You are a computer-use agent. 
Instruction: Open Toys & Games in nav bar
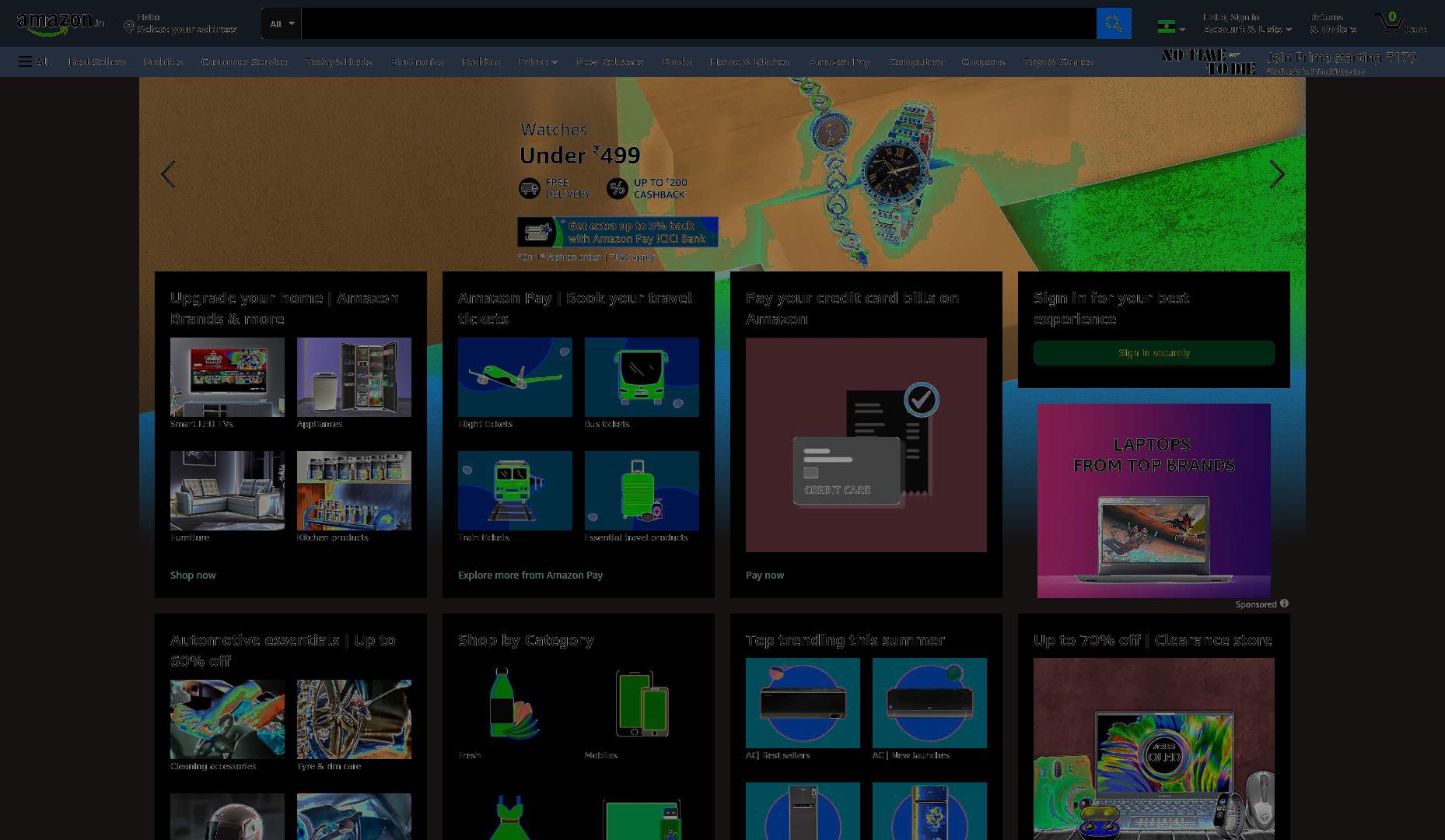pos(1058,61)
